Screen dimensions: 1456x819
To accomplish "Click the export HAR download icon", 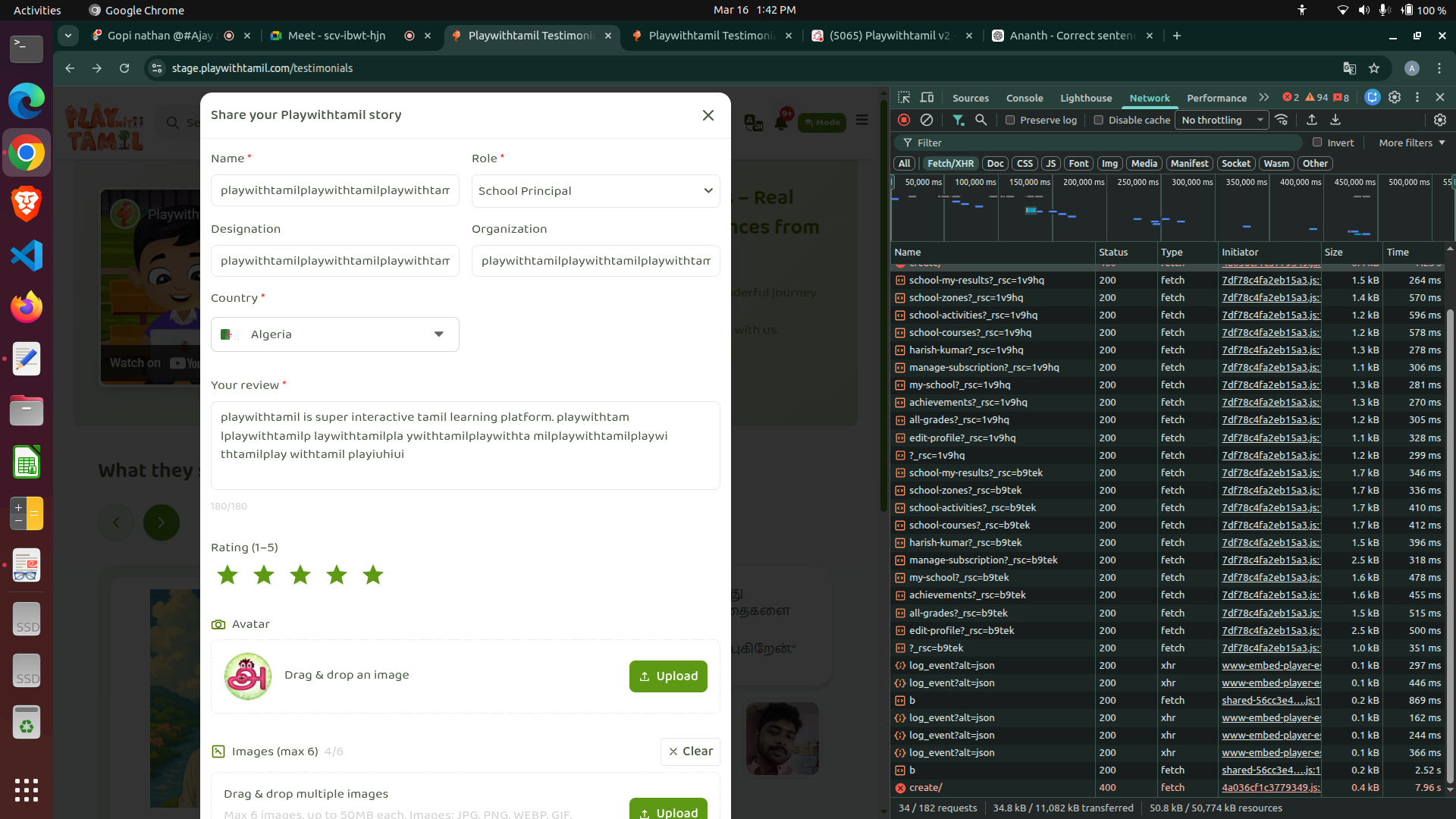I will 1335,120.
